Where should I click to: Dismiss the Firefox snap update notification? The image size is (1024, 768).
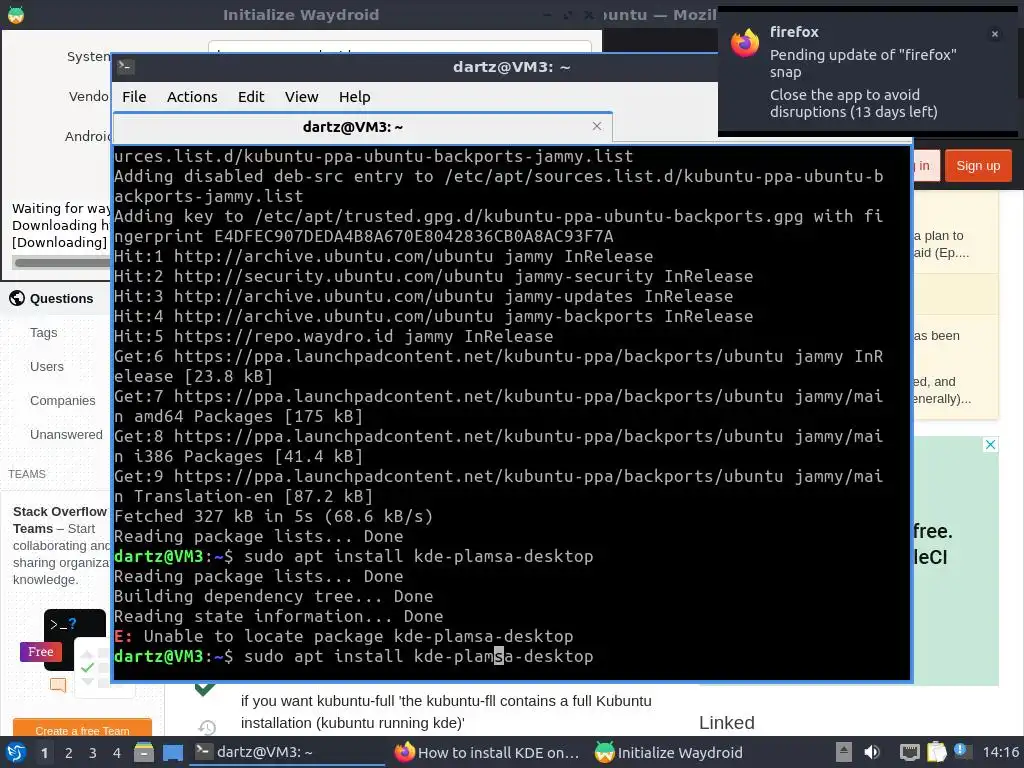coord(994,35)
